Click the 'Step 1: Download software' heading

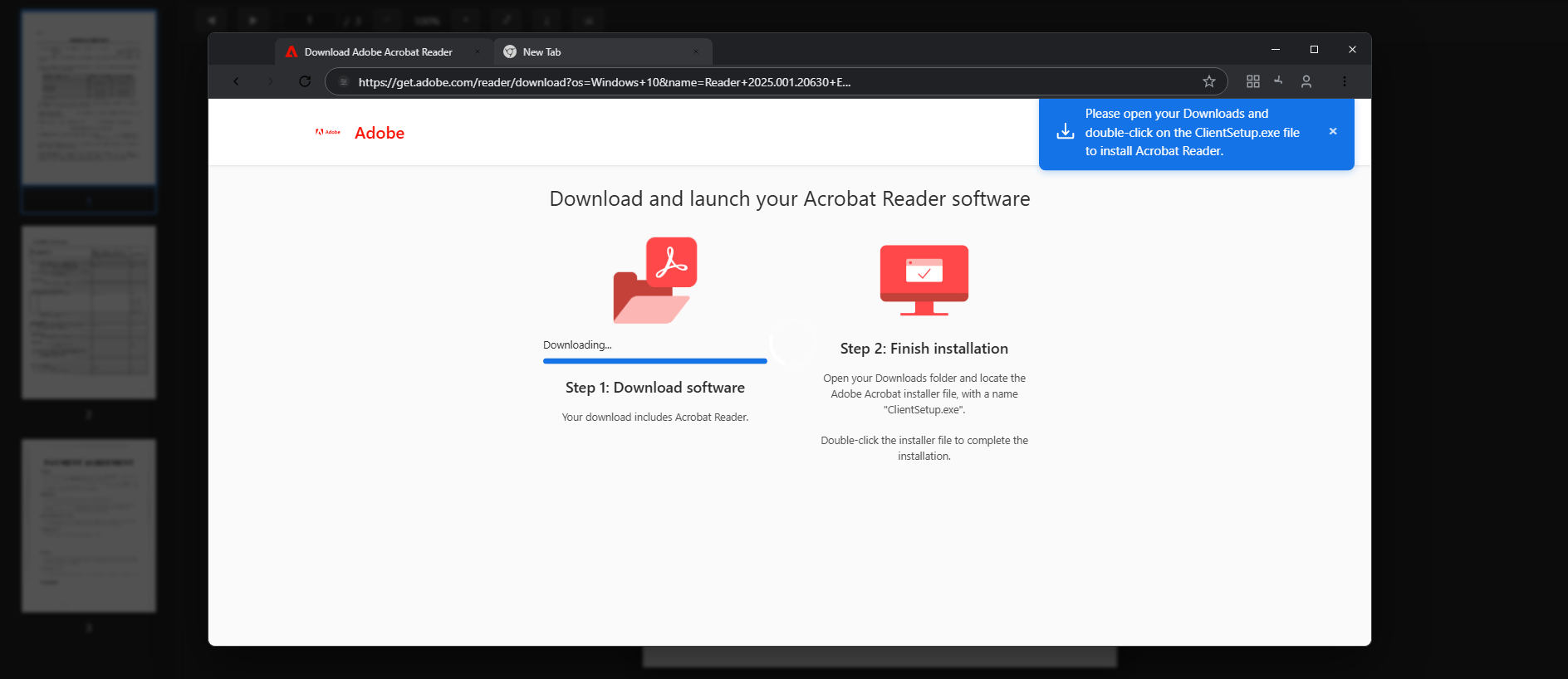(655, 388)
